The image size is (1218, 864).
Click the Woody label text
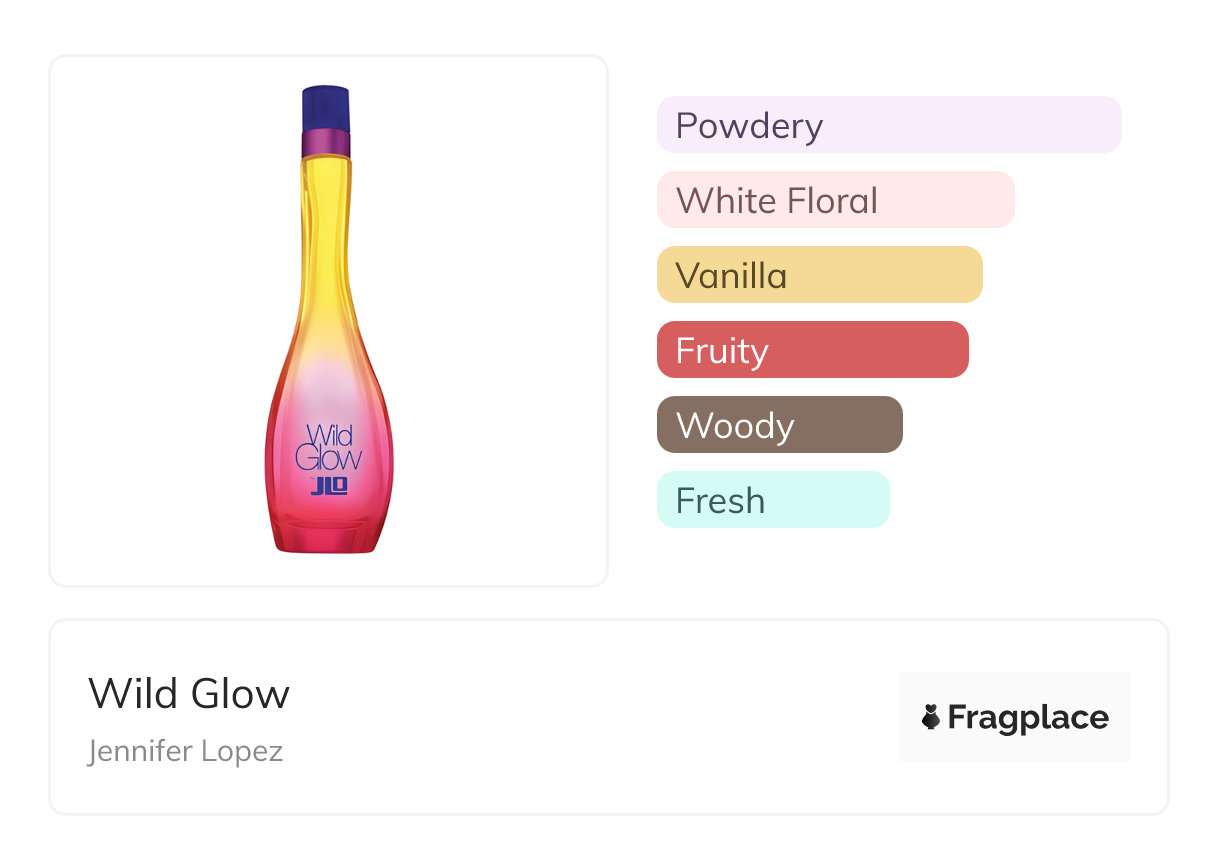pos(735,426)
